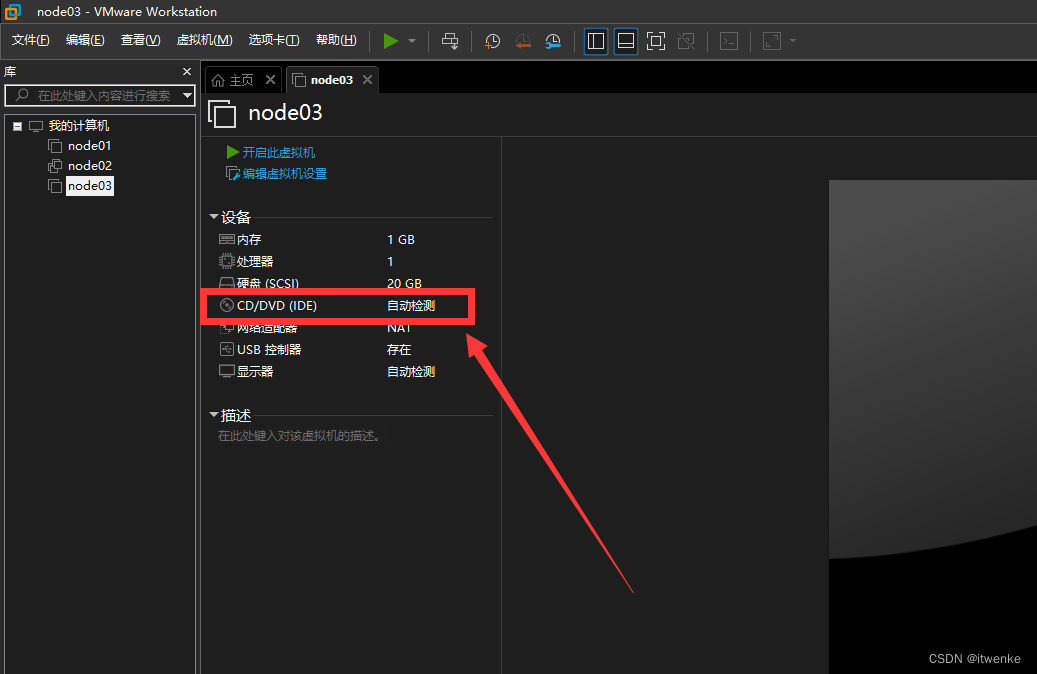Open the power options dropdown arrow
This screenshot has height=674, width=1037.
(412, 41)
